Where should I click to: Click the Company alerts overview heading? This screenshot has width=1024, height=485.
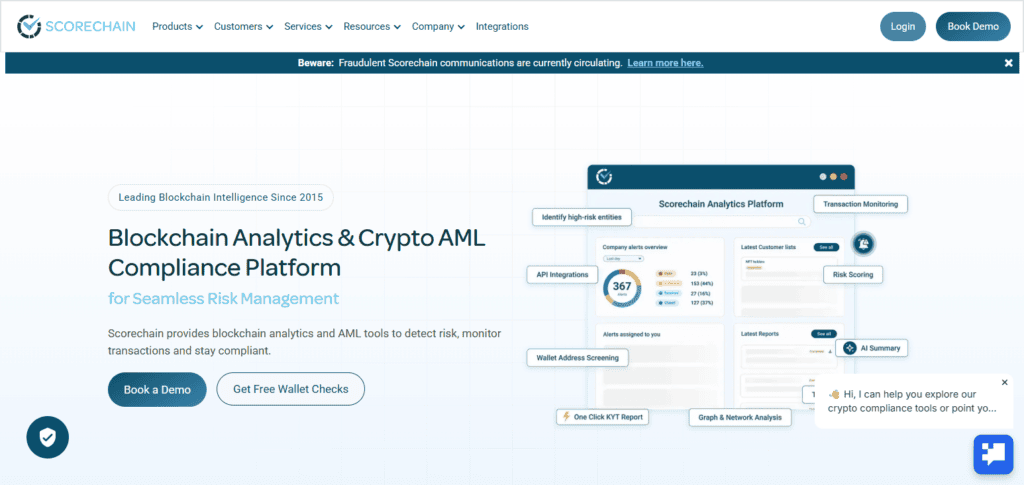pyautogui.click(x=635, y=247)
